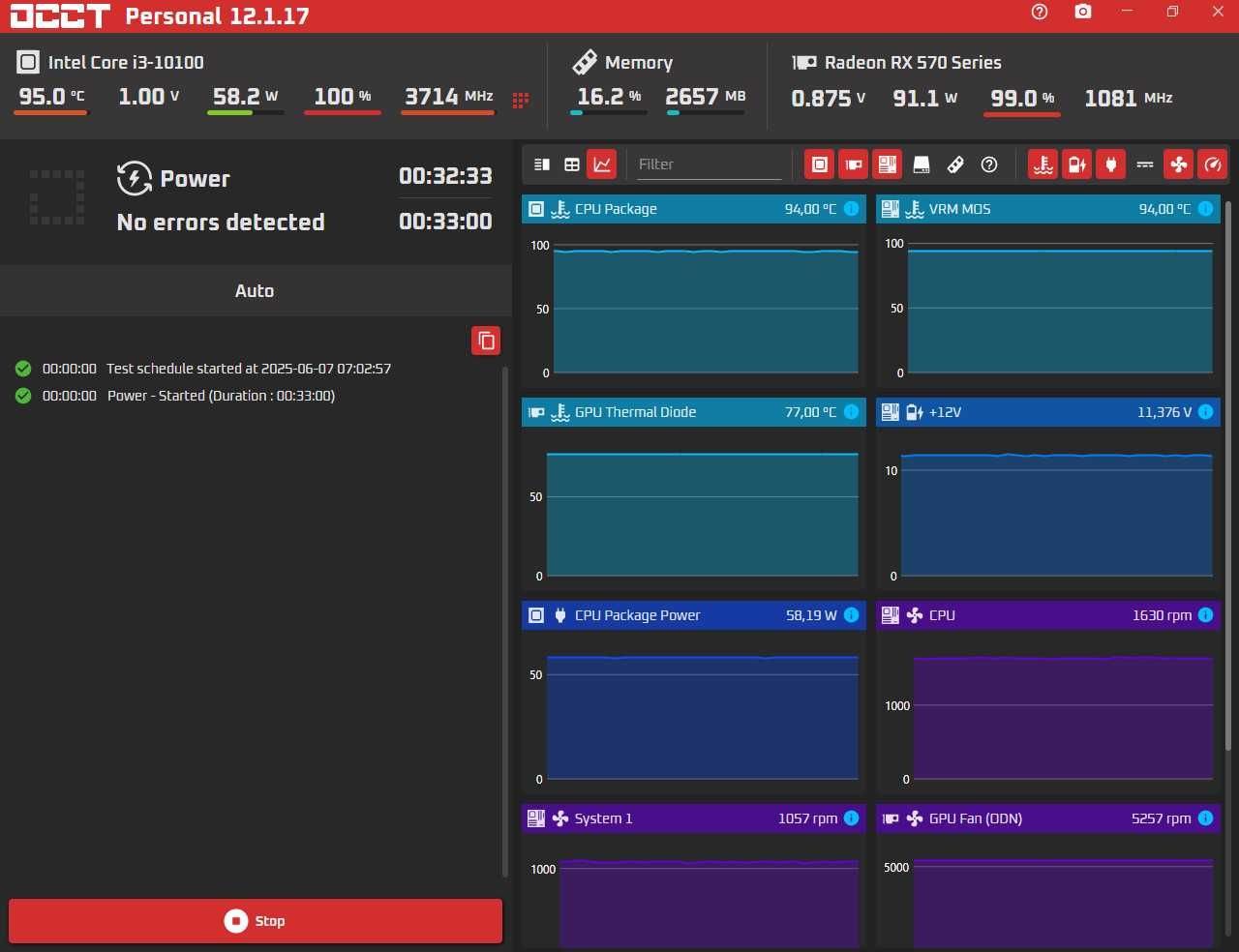
Task: Click the memory stick icon beside Memory
Action: point(585,63)
